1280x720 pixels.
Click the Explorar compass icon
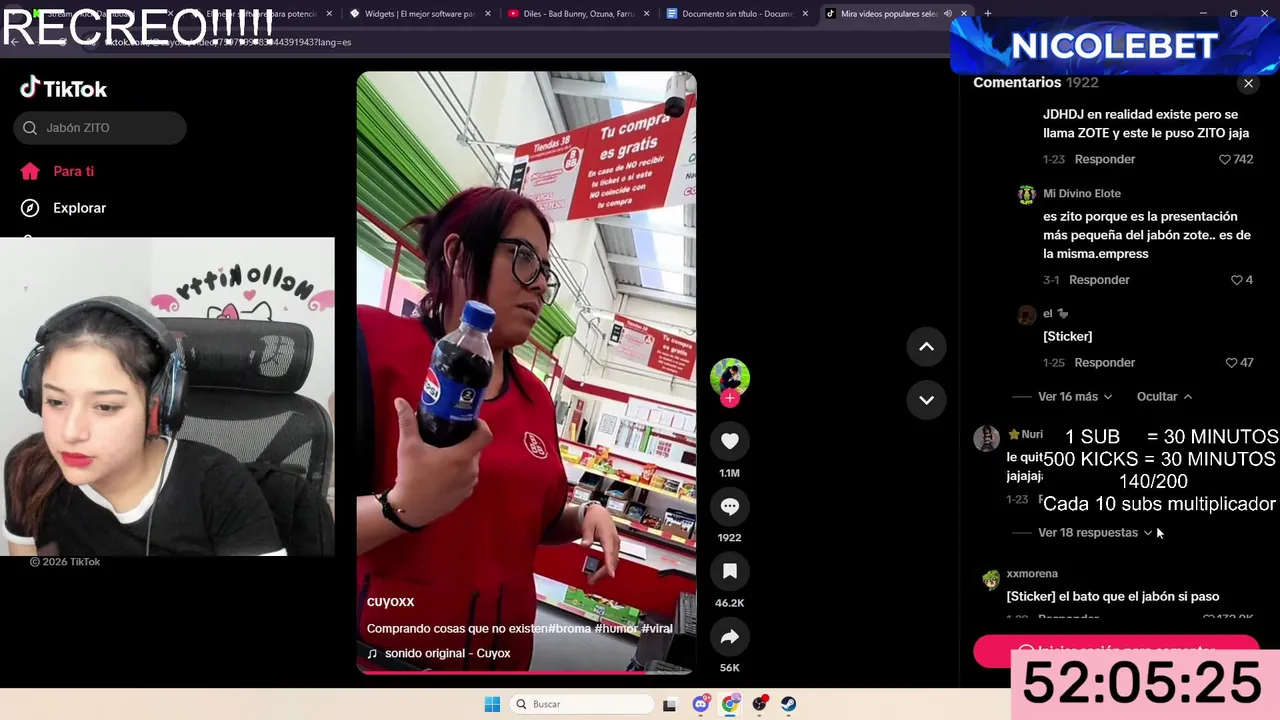coord(30,208)
